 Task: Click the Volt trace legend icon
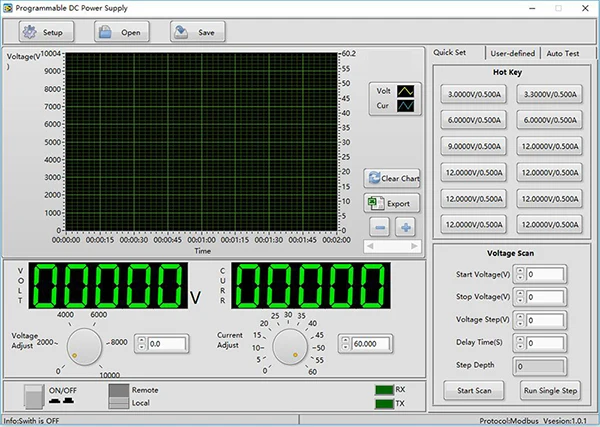coord(406,90)
